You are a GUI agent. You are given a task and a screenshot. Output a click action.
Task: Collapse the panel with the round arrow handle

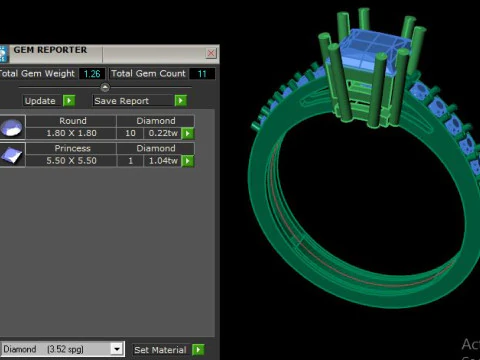click(105, 87)
